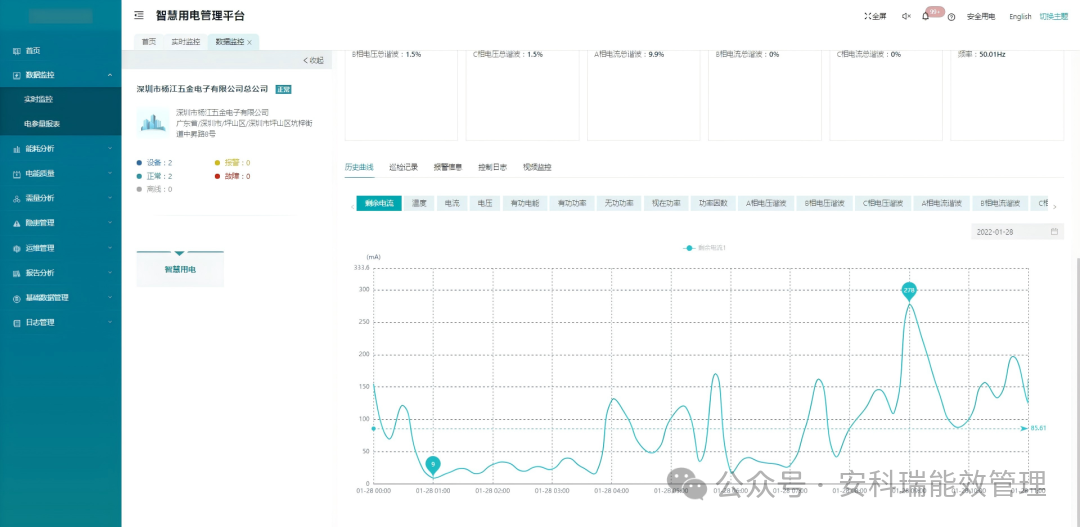Select the A相电压谐波 parameter button
The height and width of the screenshot is (527, 1080).
(x=766, y=203)
